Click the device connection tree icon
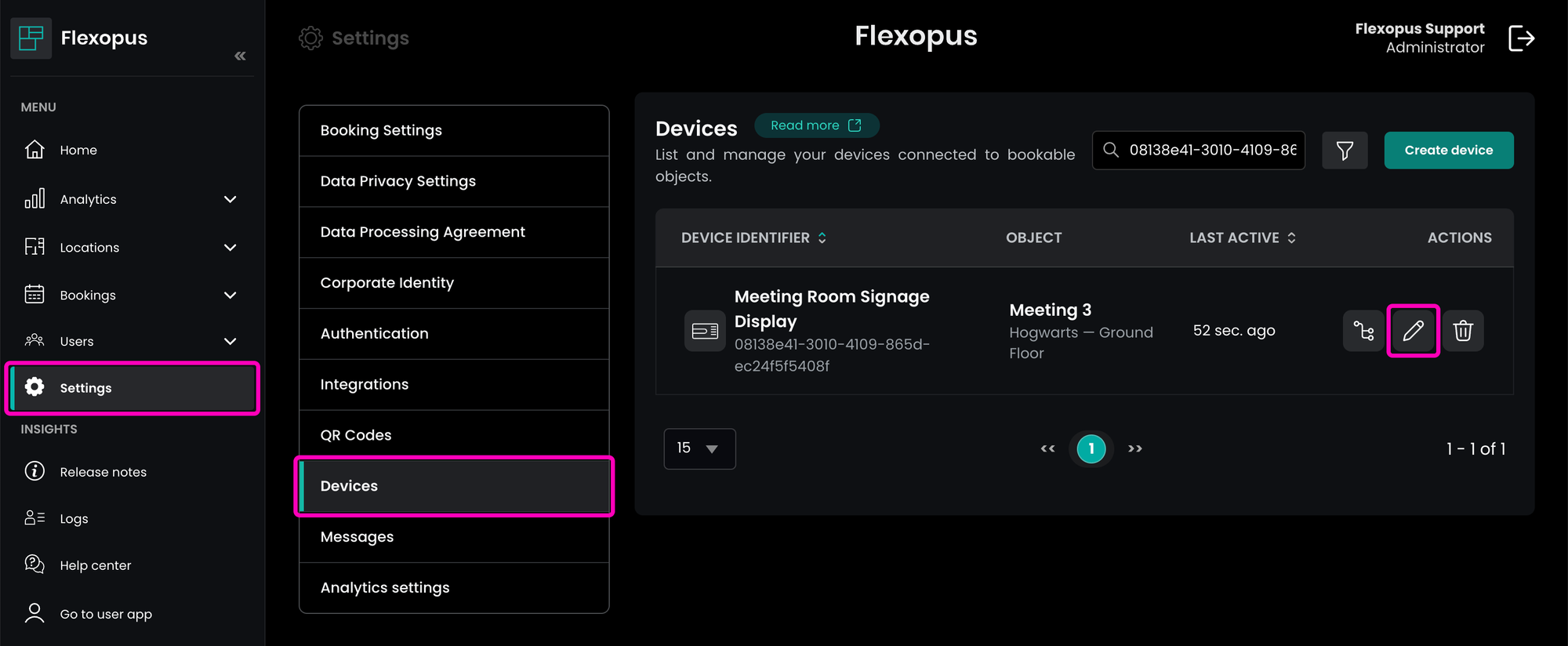The width and height of the screenshot is (1568, 646). (x=1363, y=331)
